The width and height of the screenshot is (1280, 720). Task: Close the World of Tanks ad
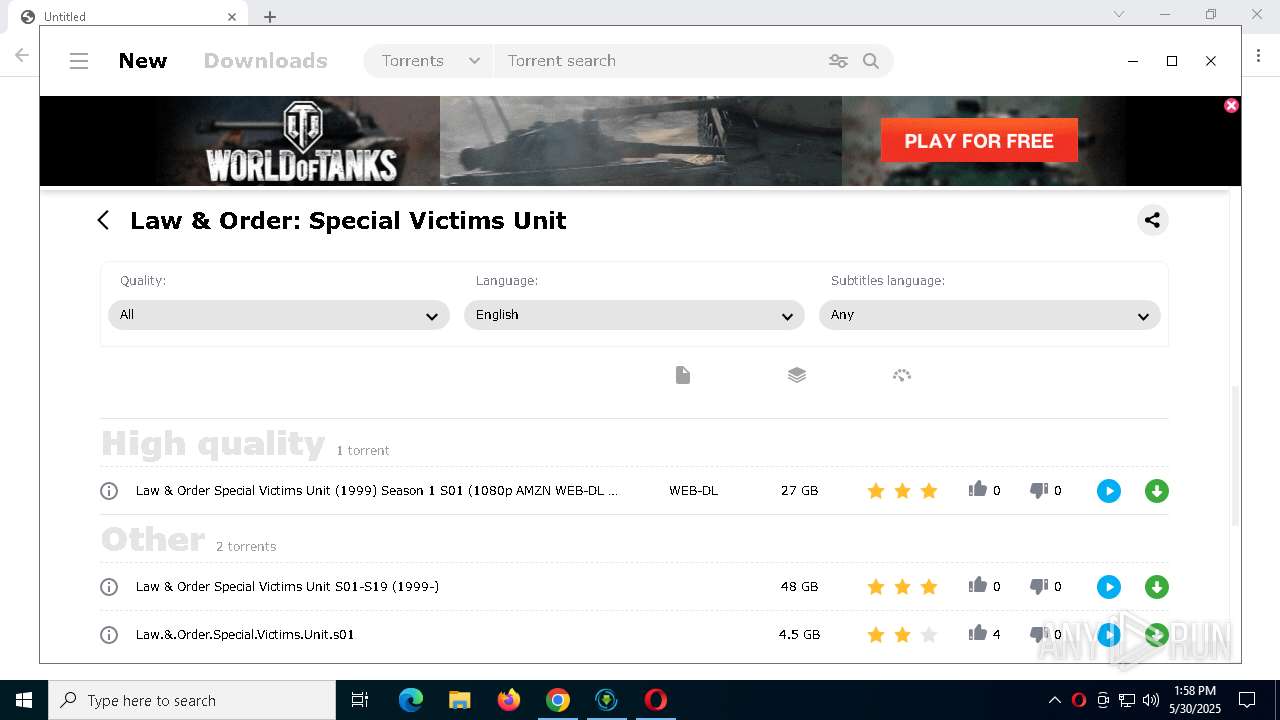pyautogui.click(x=1231, y=105)
